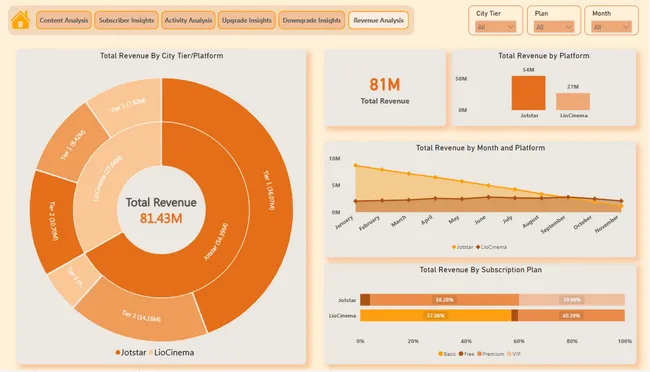Click the November label on month axis
This screenshot has height=372, width=650.
[x=607, y=224]
